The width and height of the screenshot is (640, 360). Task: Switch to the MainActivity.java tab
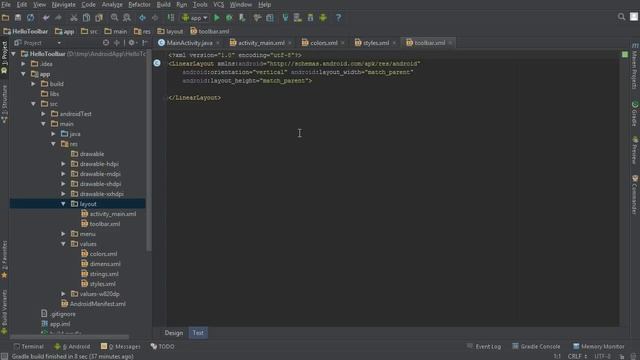(x=189, y=42)
